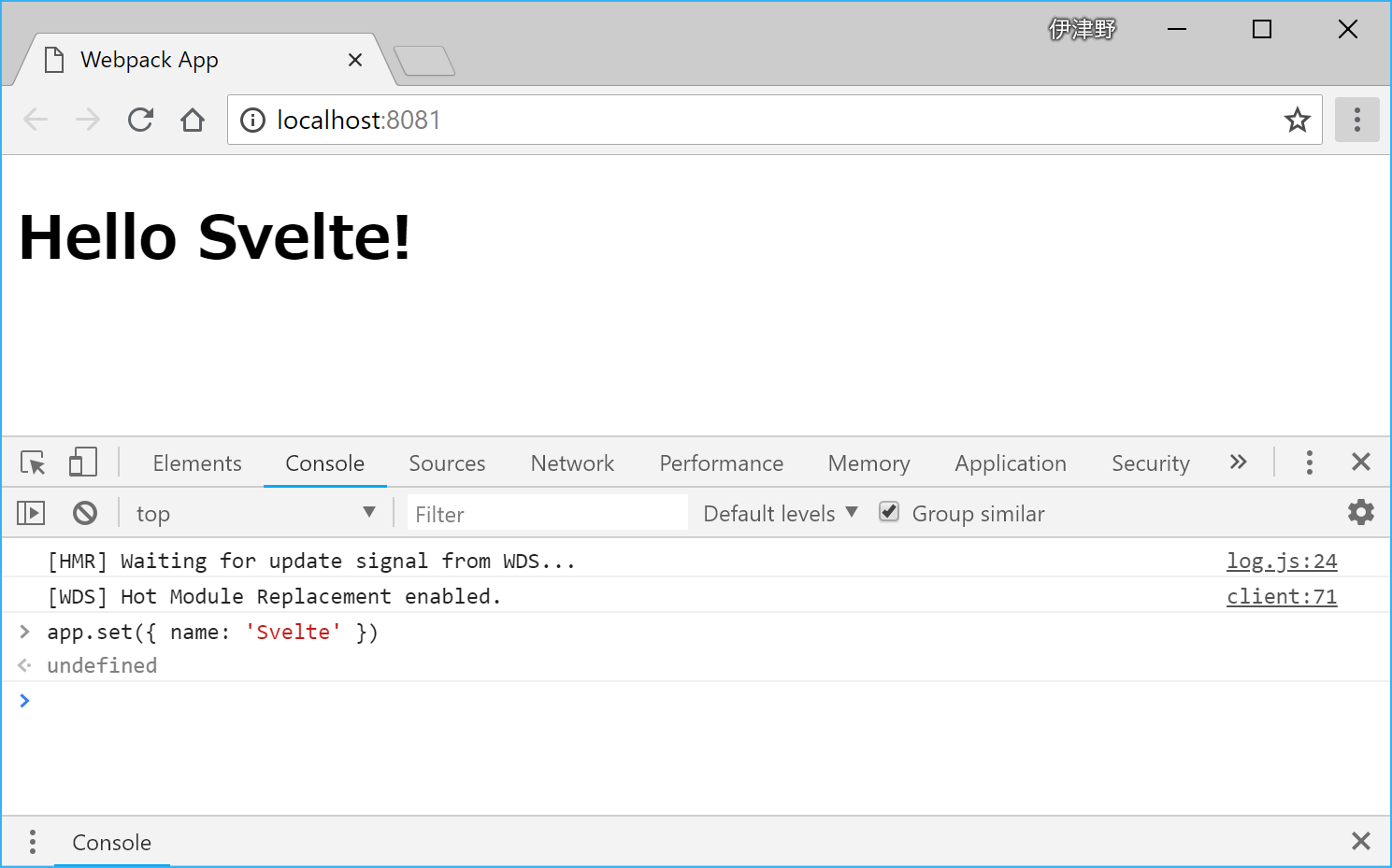Image resolution: width=1392 pixels, height=868 pixels.
Task: Expand the app.set console entry
Action: (x=23, y=632)
